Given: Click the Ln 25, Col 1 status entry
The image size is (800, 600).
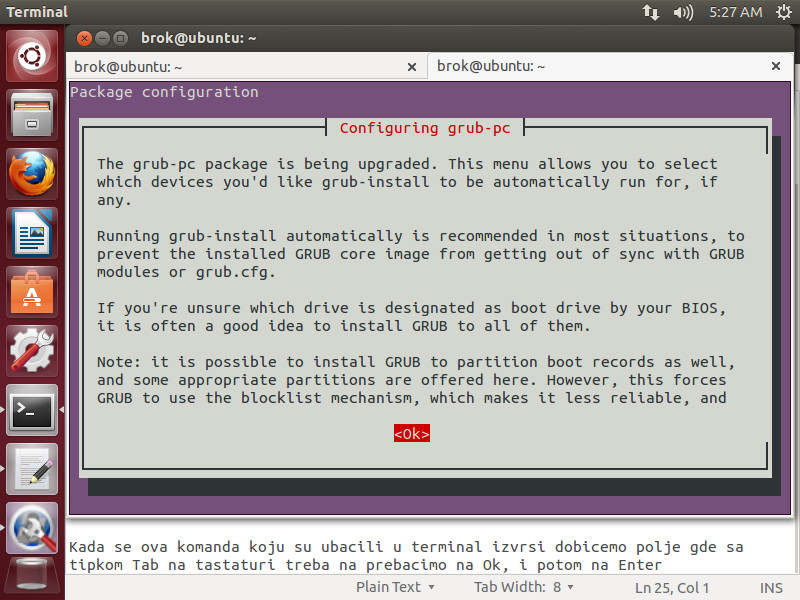Looking at the screenshot, I should (671, 588).
